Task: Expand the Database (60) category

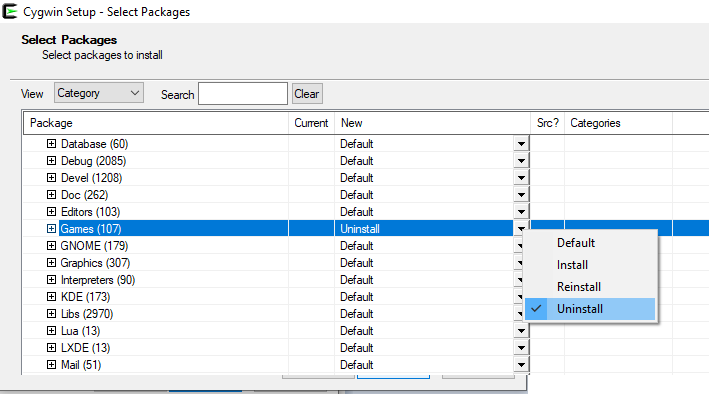Action: pyautogui.click(x=52, y=143)
